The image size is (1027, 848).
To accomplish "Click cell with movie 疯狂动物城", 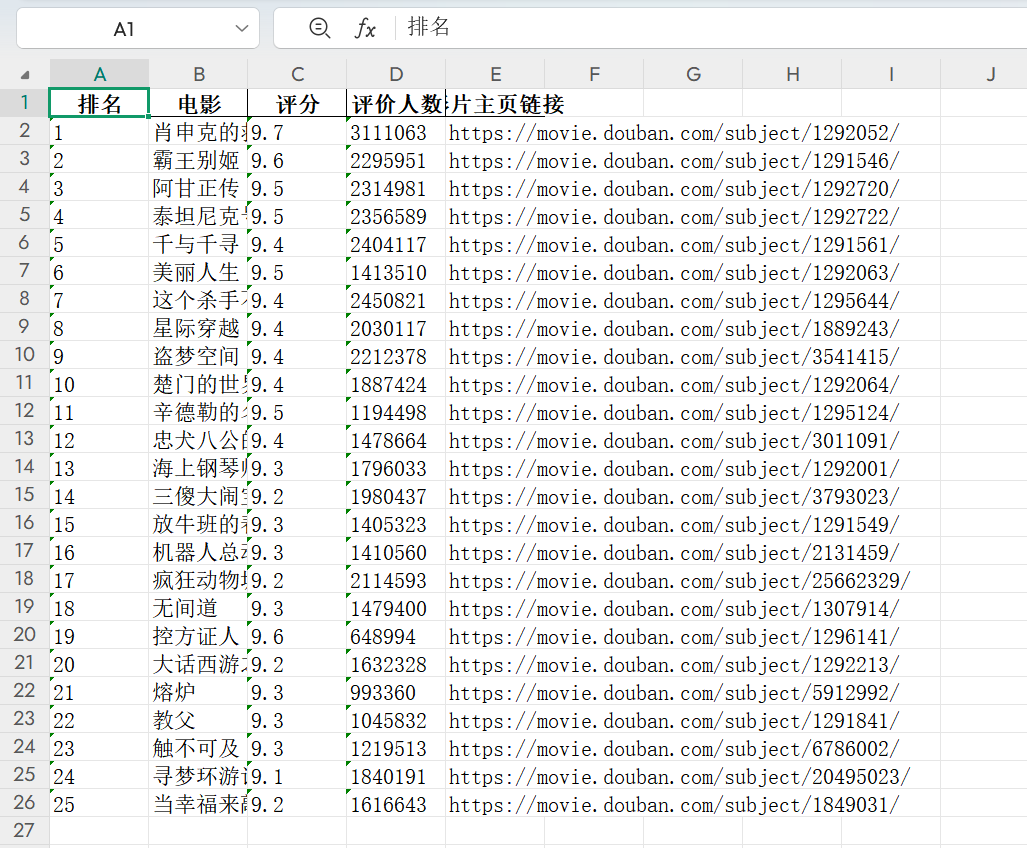I will coord(198,580).
